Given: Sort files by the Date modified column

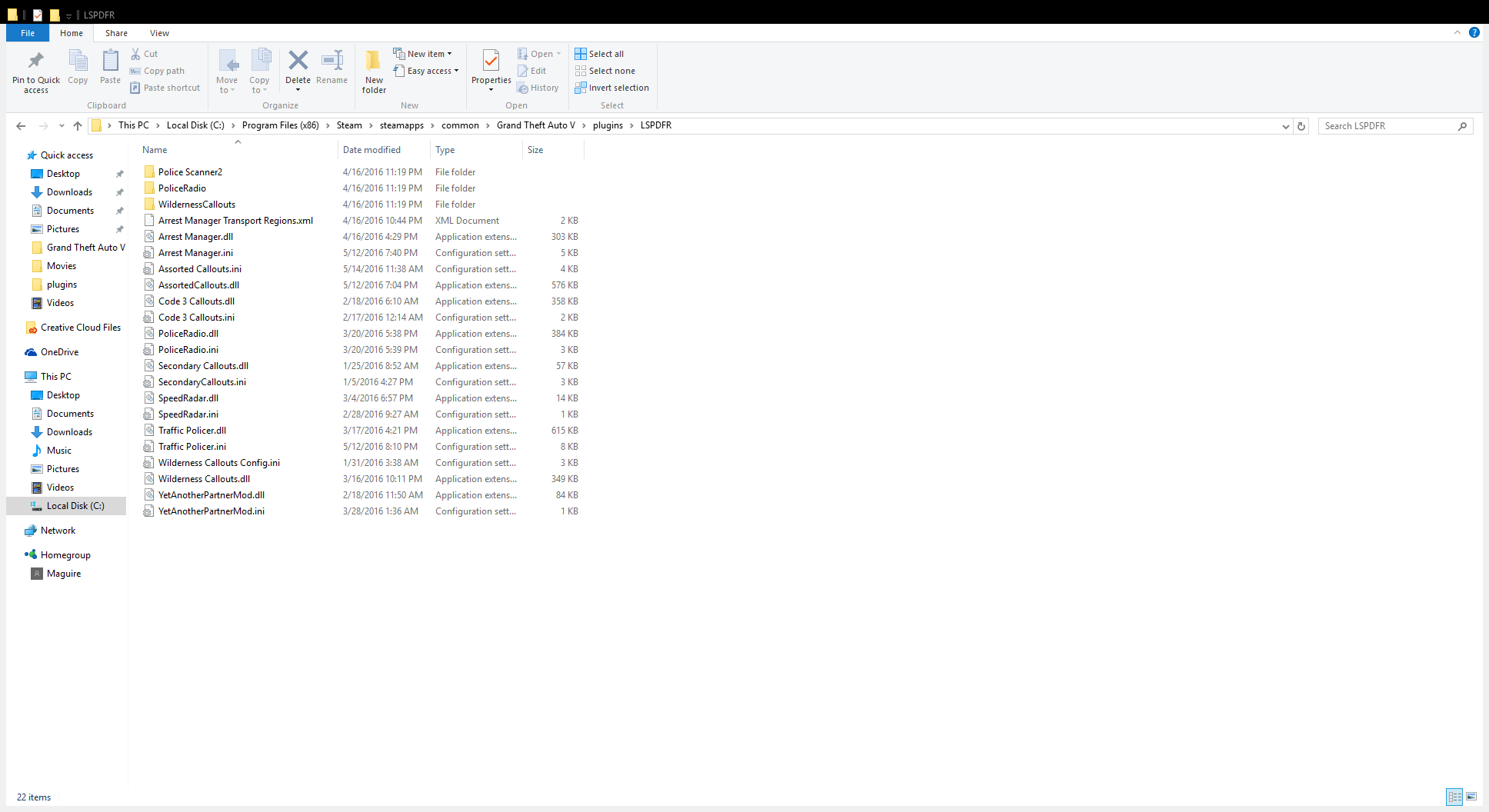Looking at the screenshot, I should click(x=371, y=150).
